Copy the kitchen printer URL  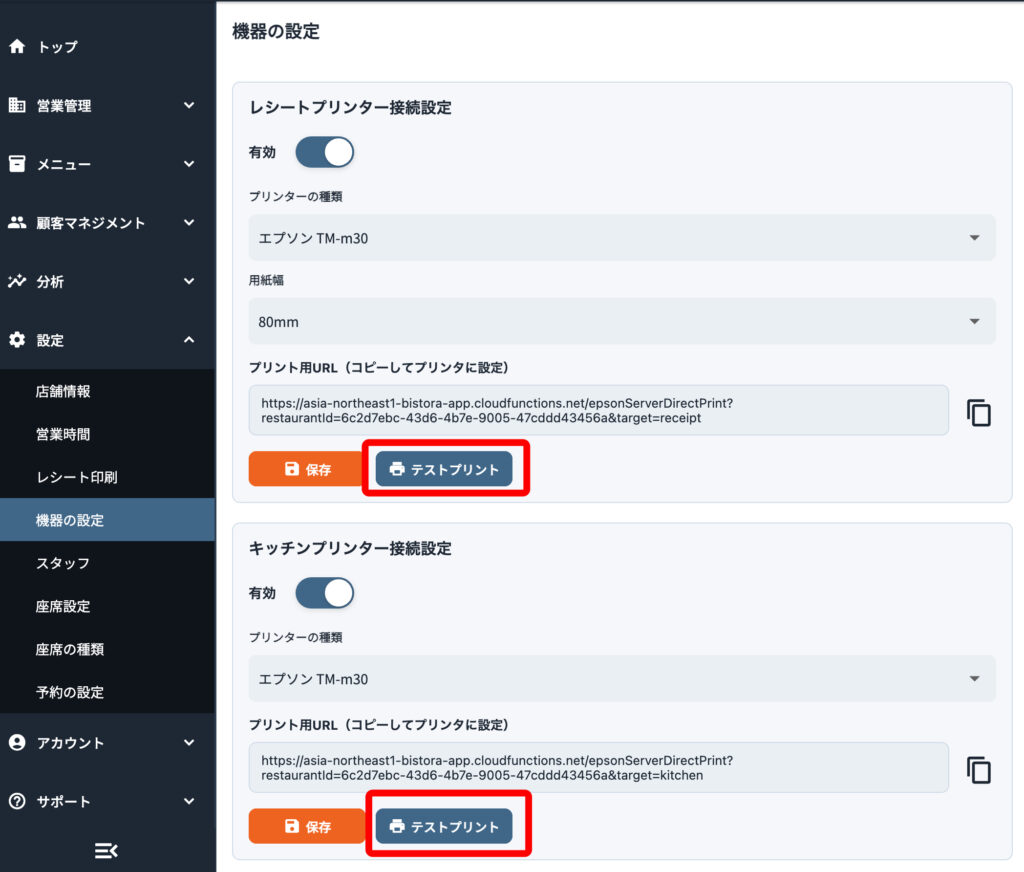(x=978, y=769)
